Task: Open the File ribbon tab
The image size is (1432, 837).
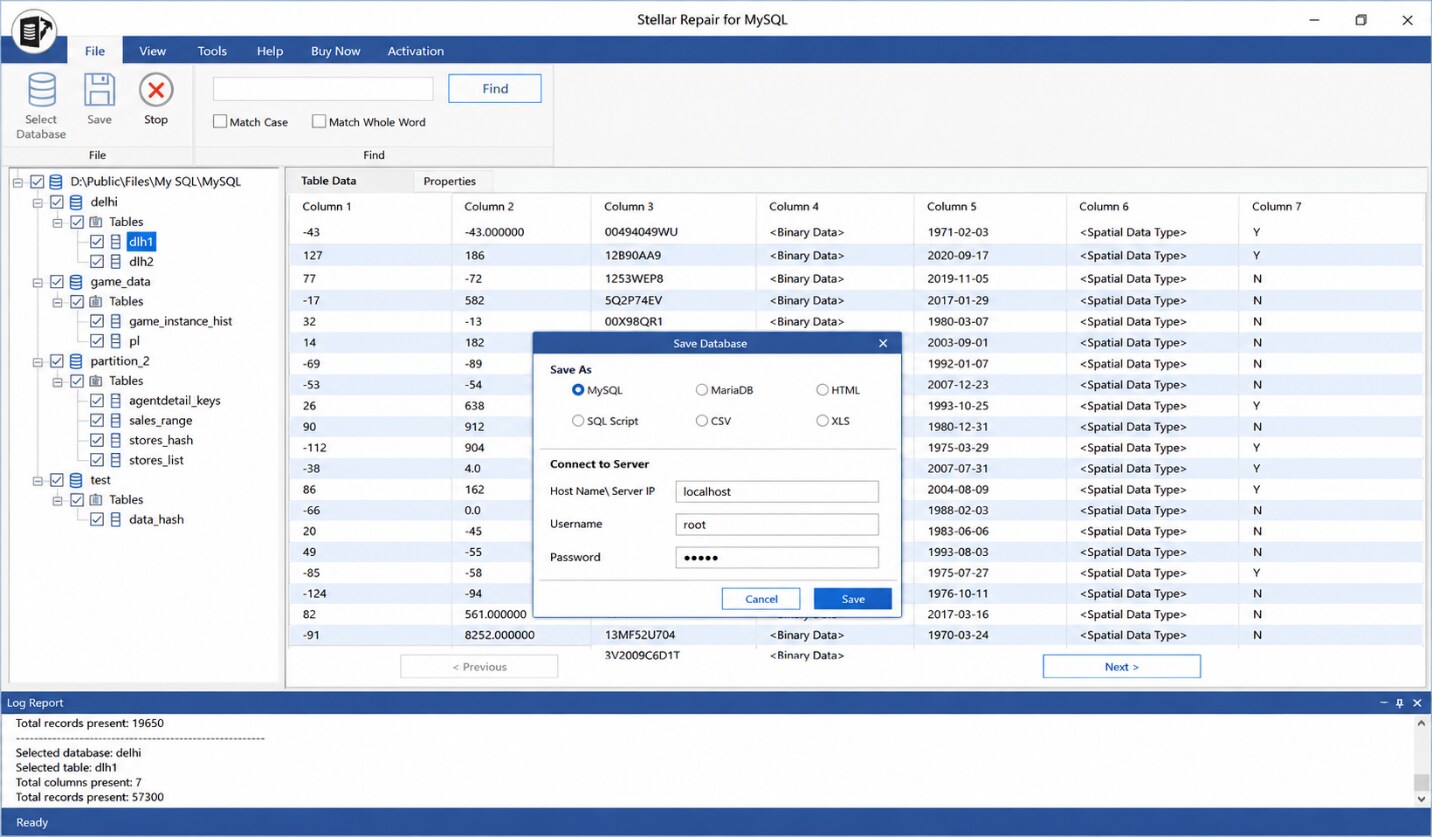Action: tap(95, 51)
